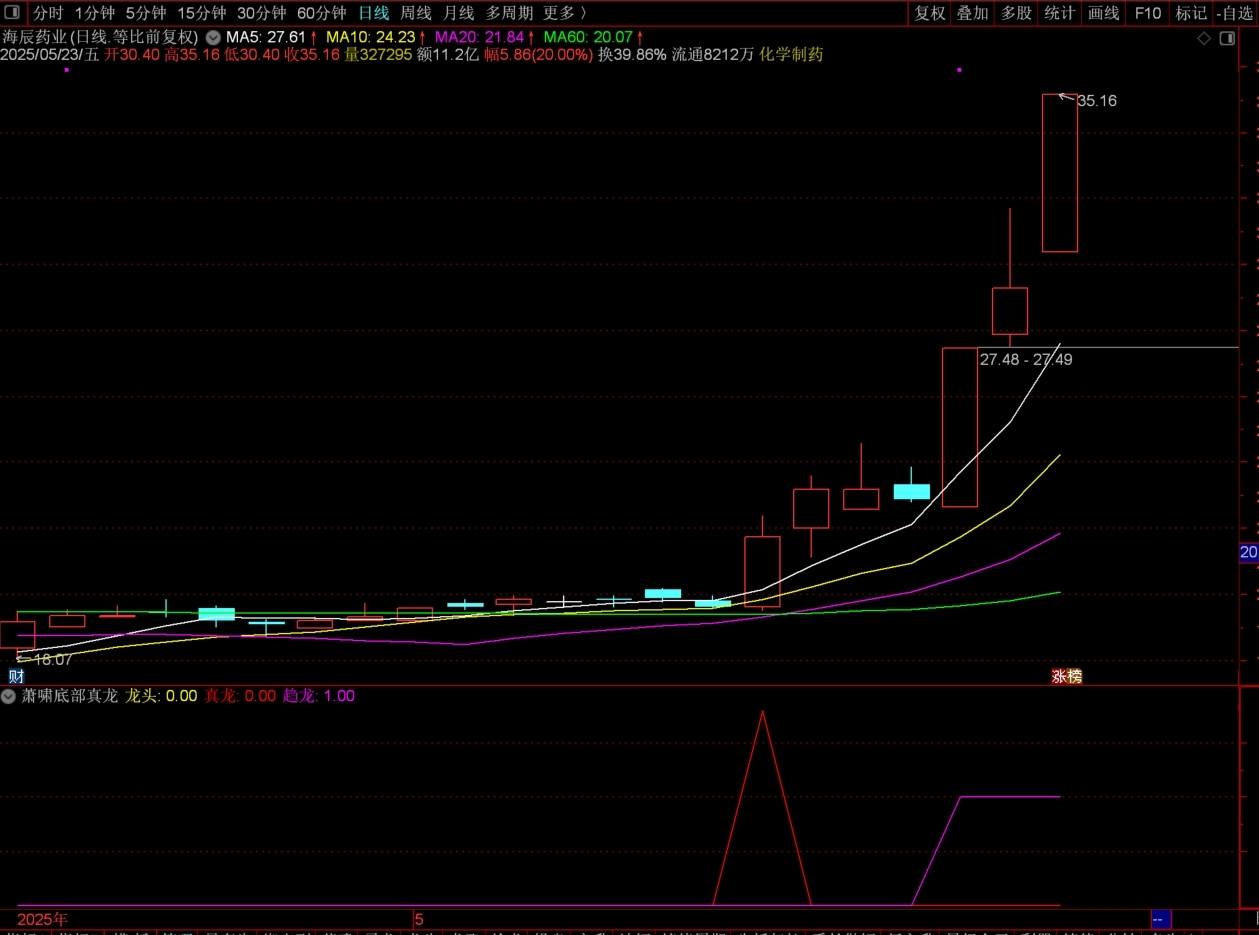
Task: Open the F10 company info
Action: [1148, 13]
